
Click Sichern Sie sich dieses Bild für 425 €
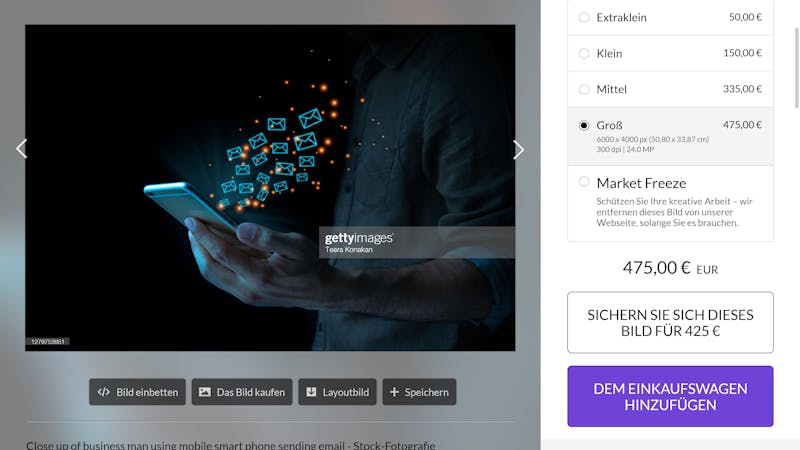tap(670, 322)
